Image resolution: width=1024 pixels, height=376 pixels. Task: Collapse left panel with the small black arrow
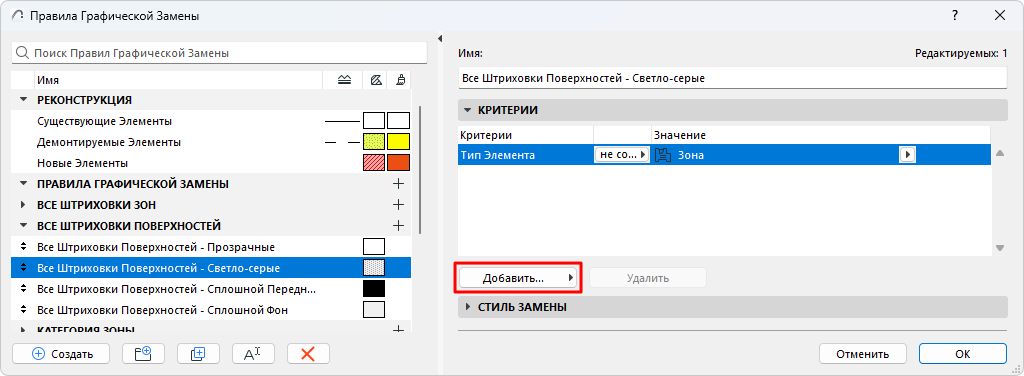pyautogui.click(x=440, y=39)
